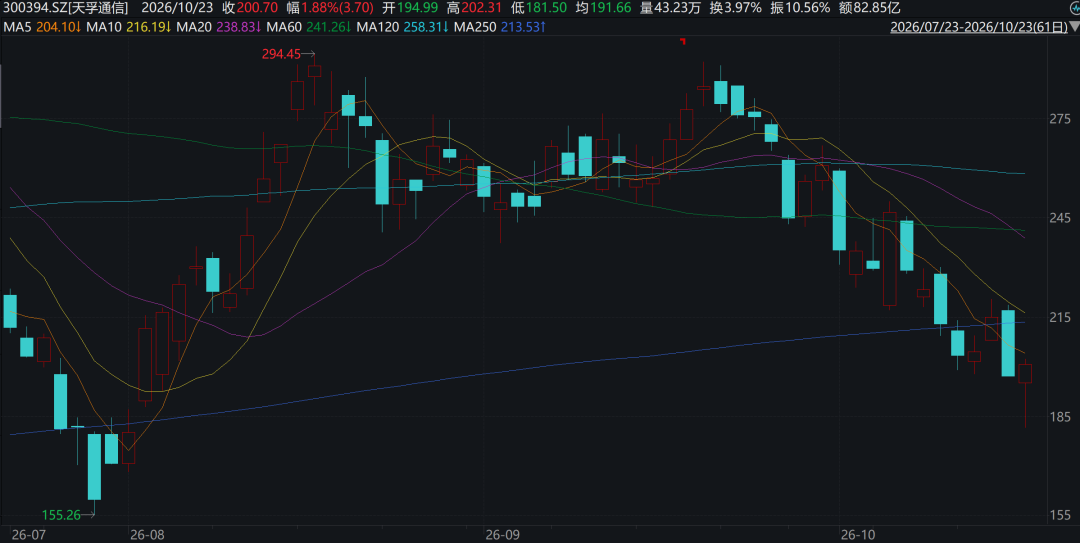Open the date range dropdown arrow
This screenshot has width=1080, height=543.
click(1074, 28)
